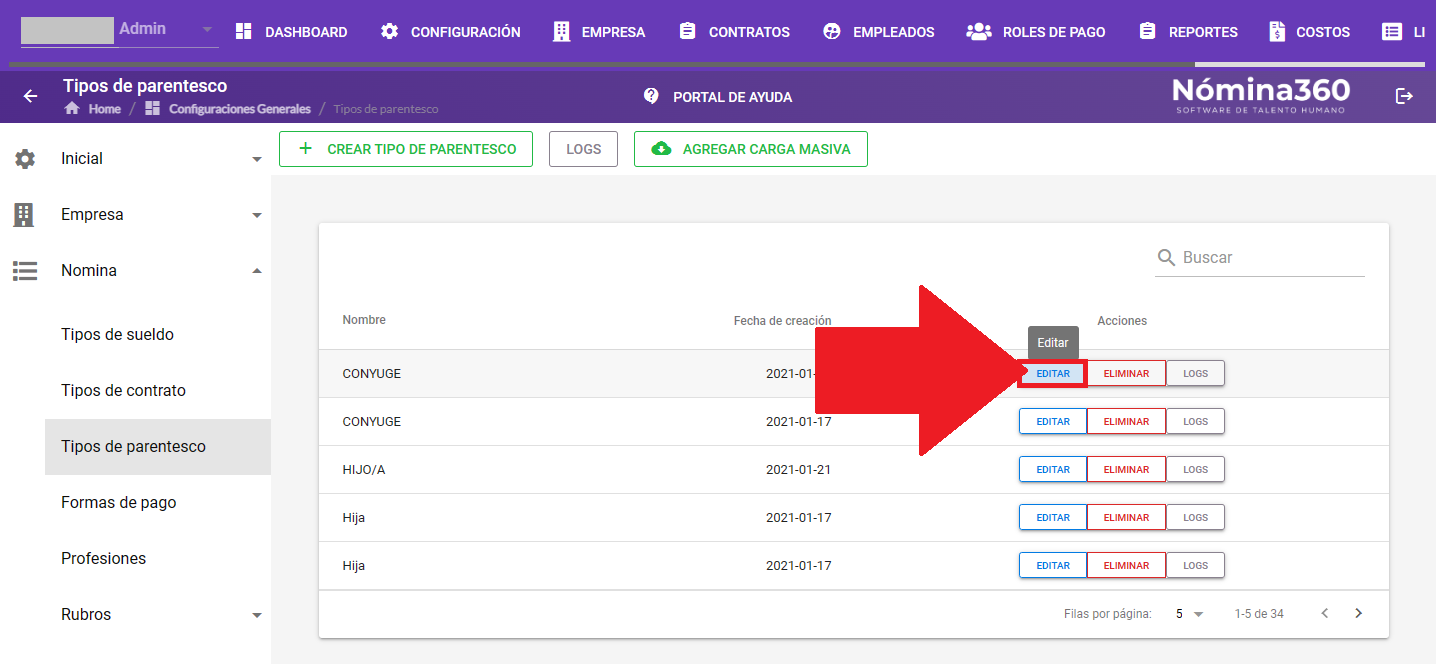The image size is (1436, 664).
Task: Click the Dashboard grid icon
Action: [x=243, y=32]
